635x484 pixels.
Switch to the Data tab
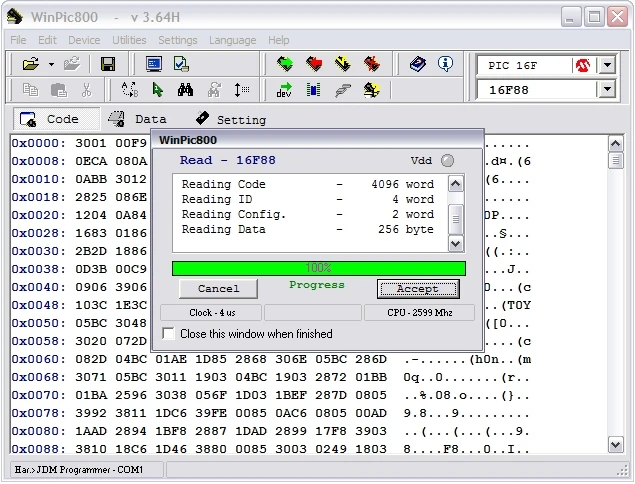pos(138,119)
